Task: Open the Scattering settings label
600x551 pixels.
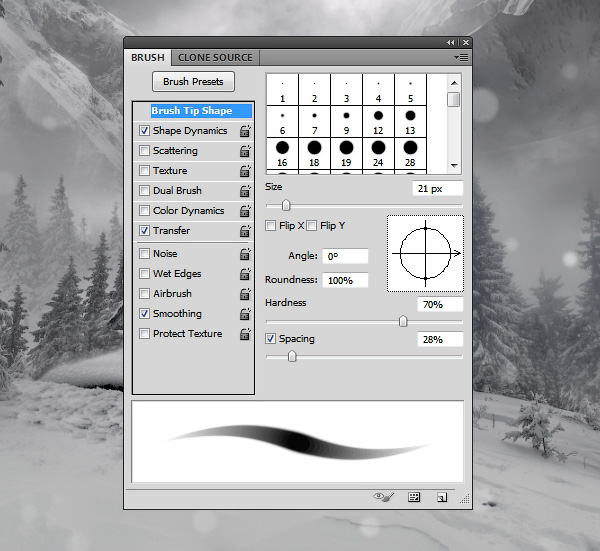Action: click(175, 150)
